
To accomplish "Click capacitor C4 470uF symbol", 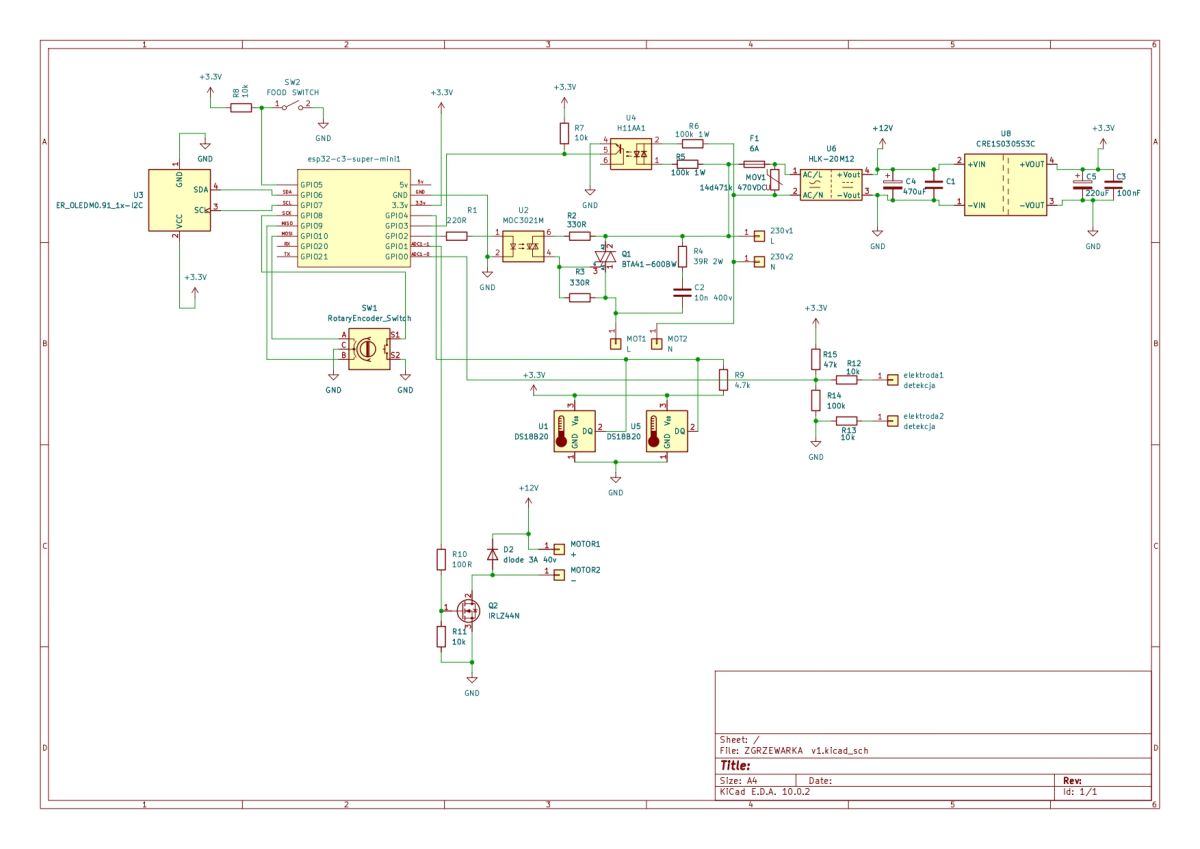I will click(x=893, y=183).
